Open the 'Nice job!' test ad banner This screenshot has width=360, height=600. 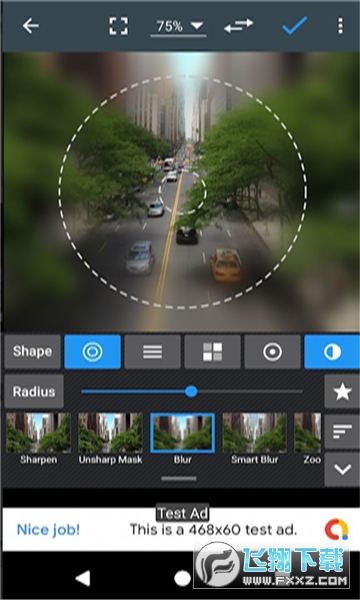[x=180, y=530]
